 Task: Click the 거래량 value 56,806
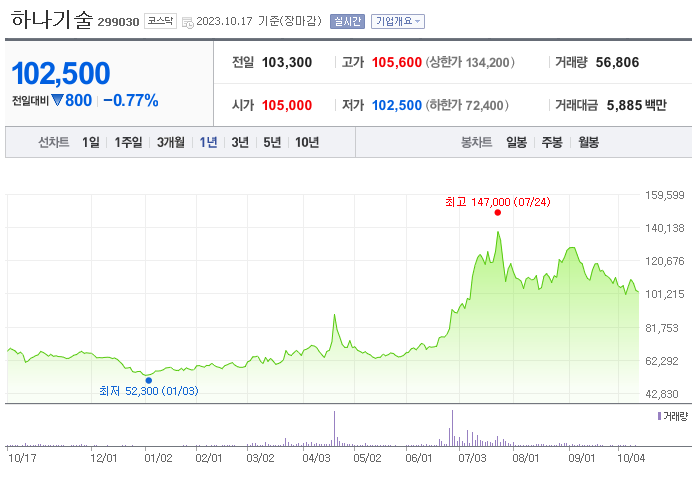click(617, 62)
